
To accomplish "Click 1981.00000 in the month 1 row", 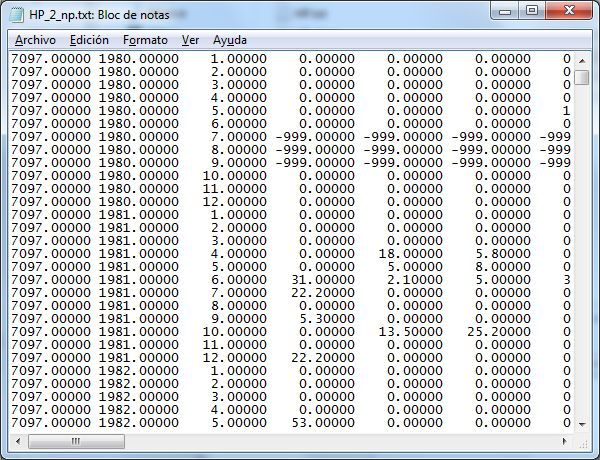I will tap(139, 214).
